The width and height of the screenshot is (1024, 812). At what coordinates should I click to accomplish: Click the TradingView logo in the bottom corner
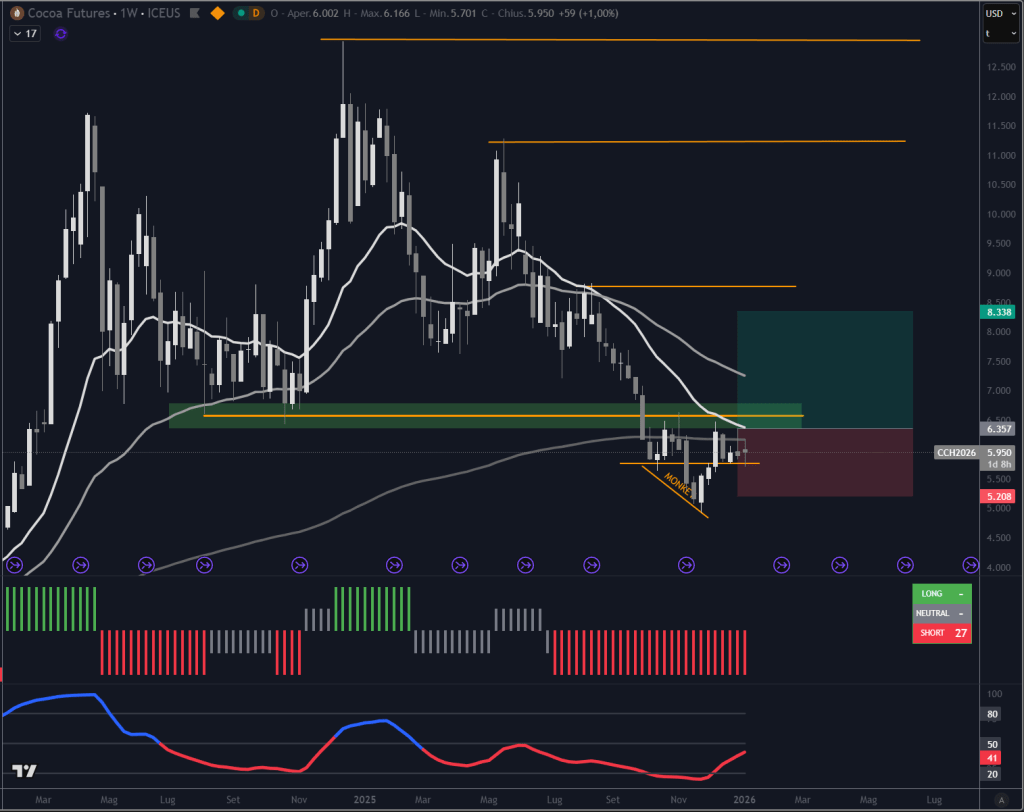(24, 771)
